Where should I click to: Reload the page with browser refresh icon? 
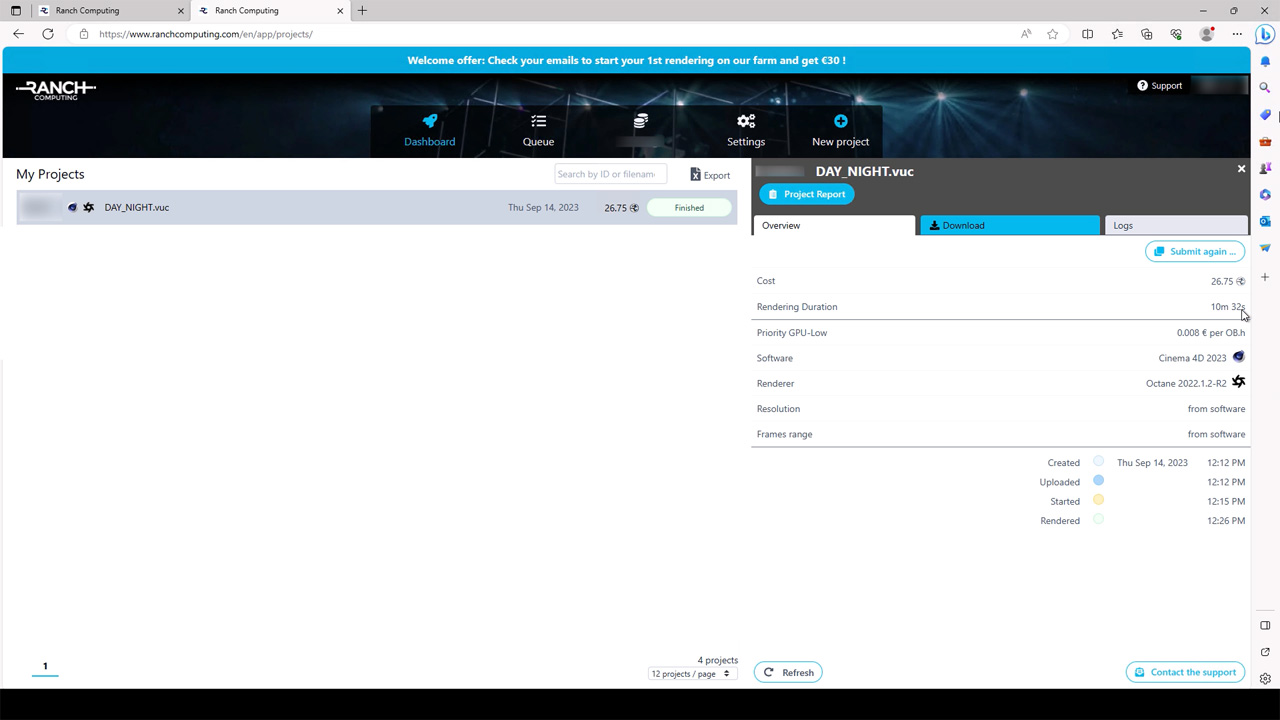[48, 34]
